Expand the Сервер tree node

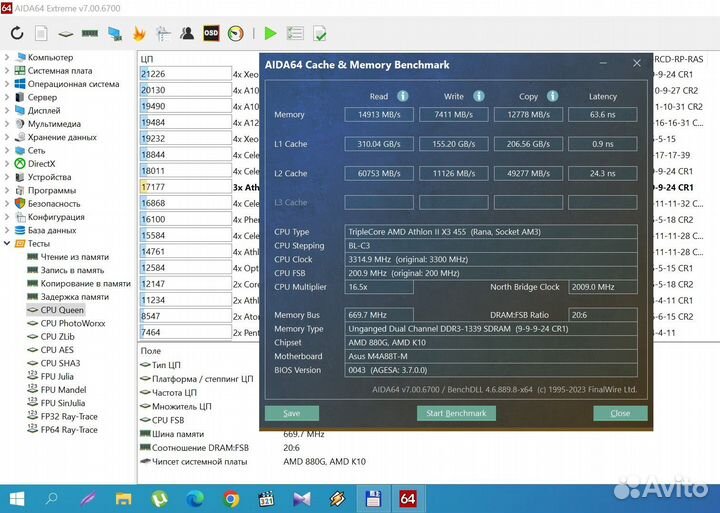(7, 97)
